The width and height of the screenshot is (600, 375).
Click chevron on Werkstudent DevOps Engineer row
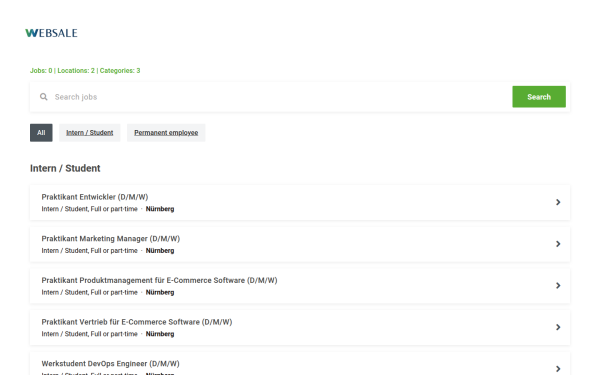tap(558, 368)
